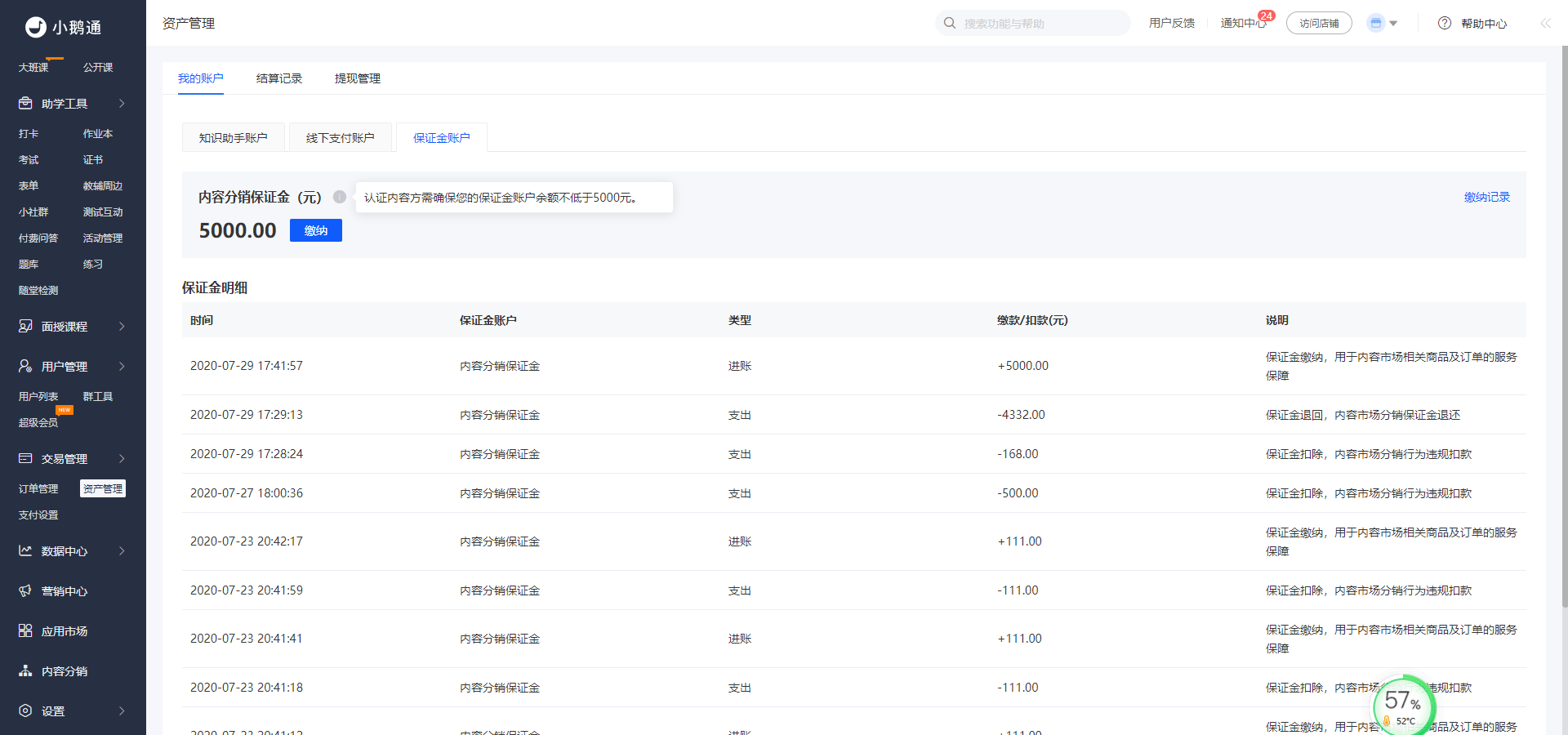
Task: Open 小社群 in sidebar
Action: click(33, 212)
